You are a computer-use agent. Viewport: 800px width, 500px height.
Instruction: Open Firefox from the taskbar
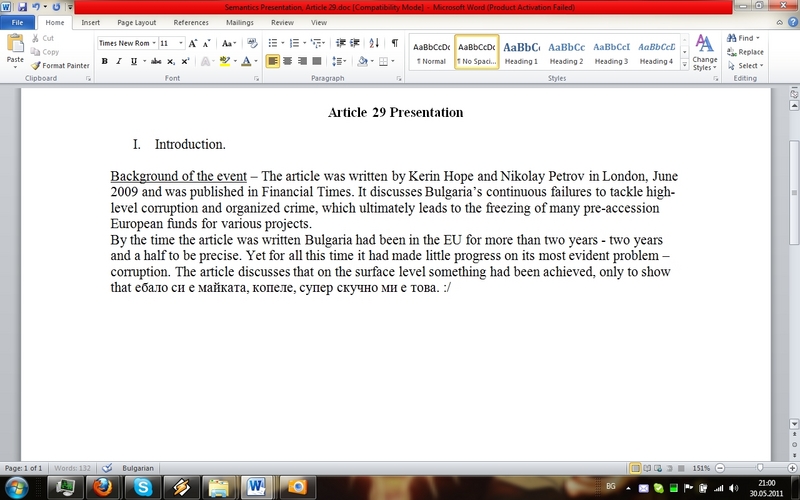point(102,487)
